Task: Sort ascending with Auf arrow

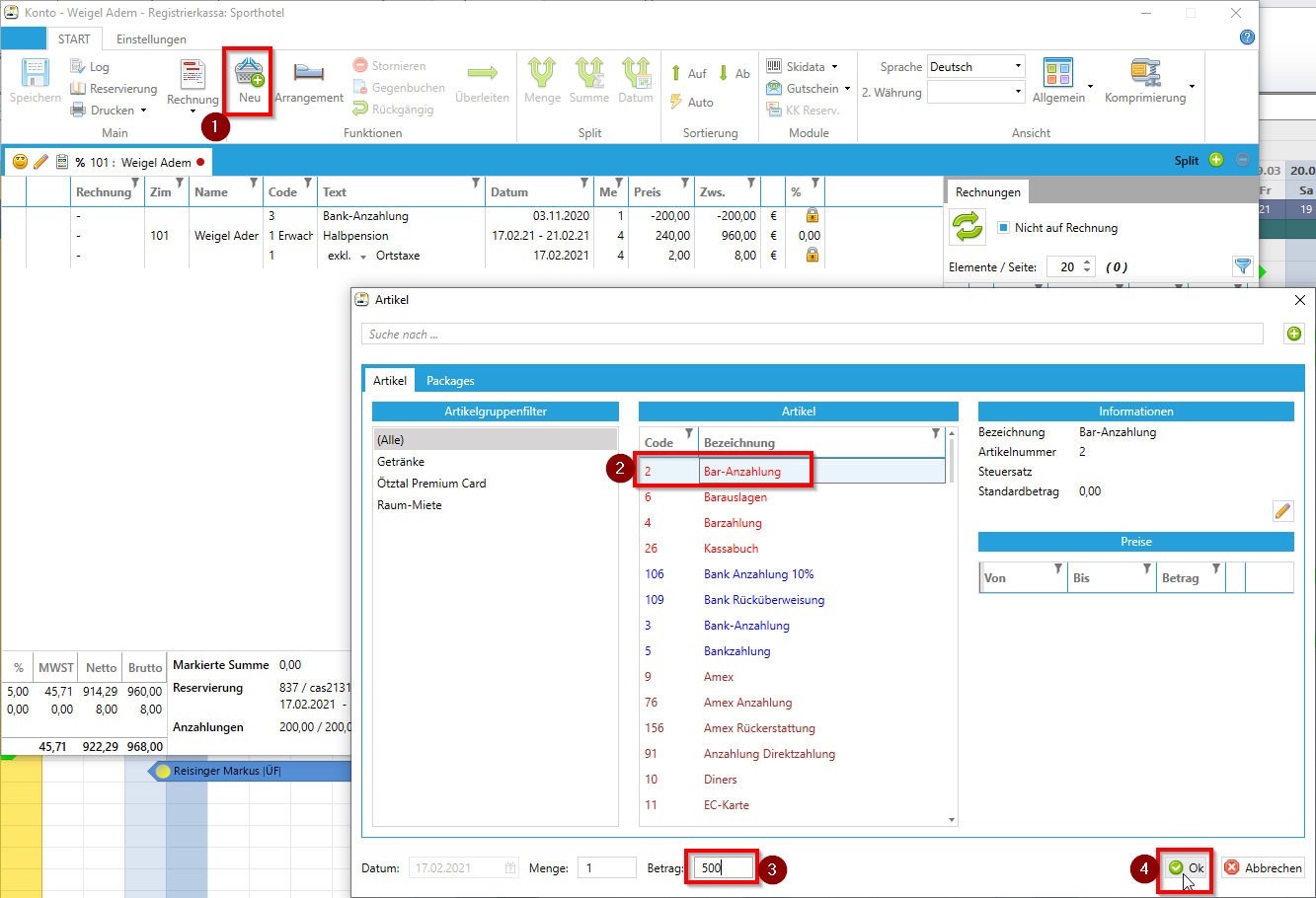Action: tap(688, 73)
